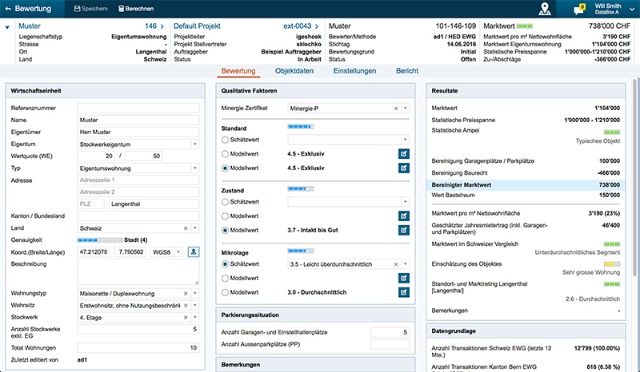The image size is (640, 372).
Task: Open the map location pin icon
Action: [x=544, y=9]
